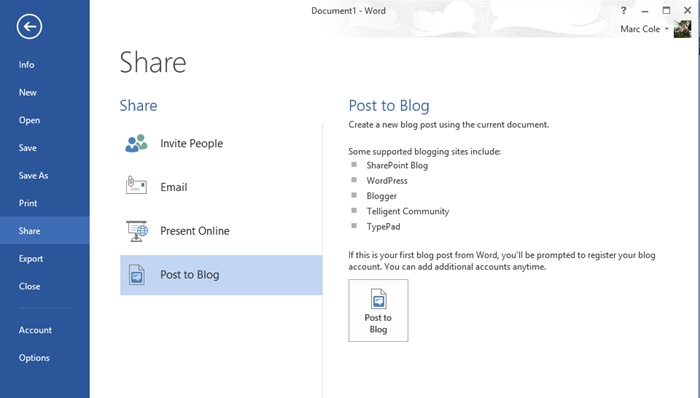This screenshot has width=700, height=398.
Task: Maximize the Word window
Action: coord(666,10)
